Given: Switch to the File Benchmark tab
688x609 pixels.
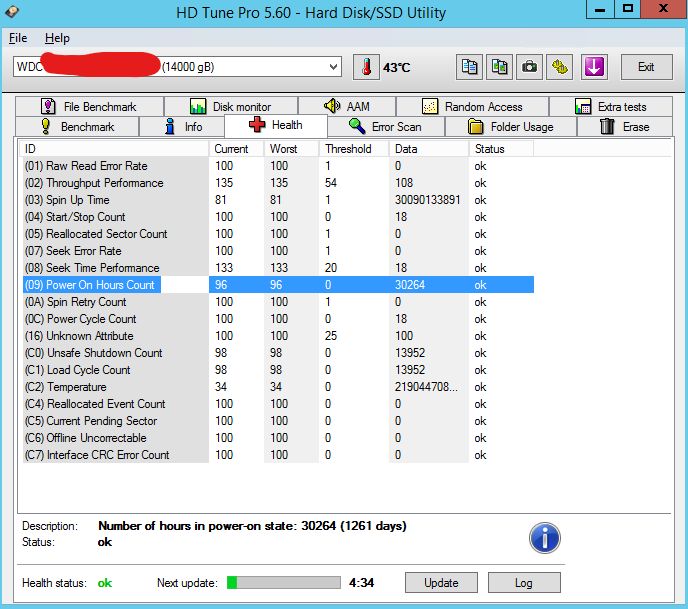Looking at the screenshot, I should (x=90, y=107).
